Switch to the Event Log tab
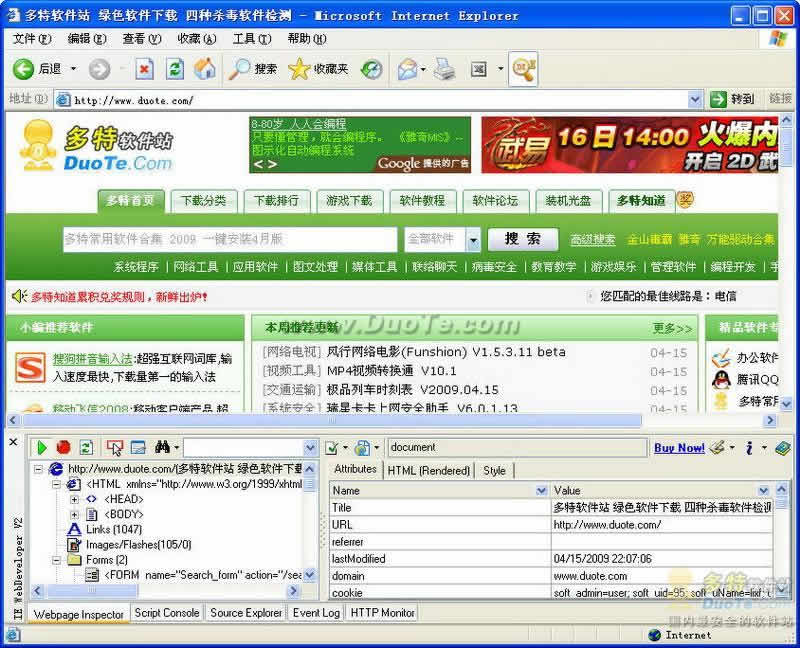The height and width of the screenshot is (648, 800). point(316,613)
